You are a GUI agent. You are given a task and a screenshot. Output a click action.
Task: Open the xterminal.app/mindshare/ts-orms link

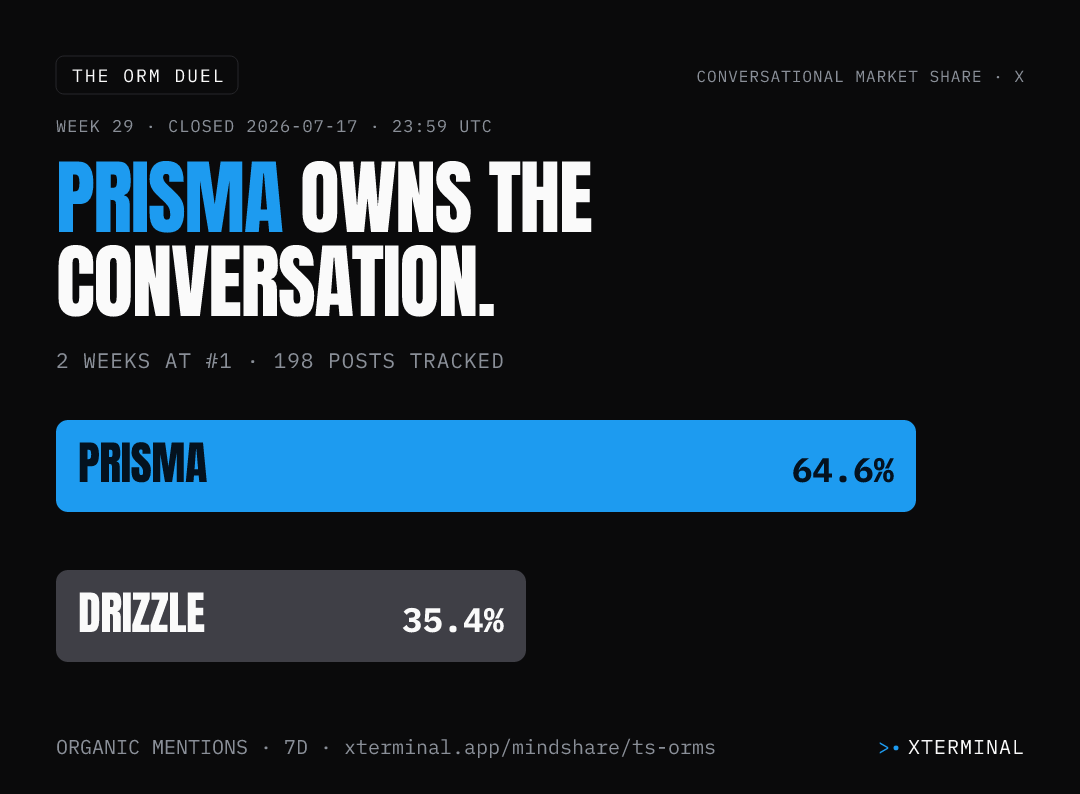coord(530,748)
